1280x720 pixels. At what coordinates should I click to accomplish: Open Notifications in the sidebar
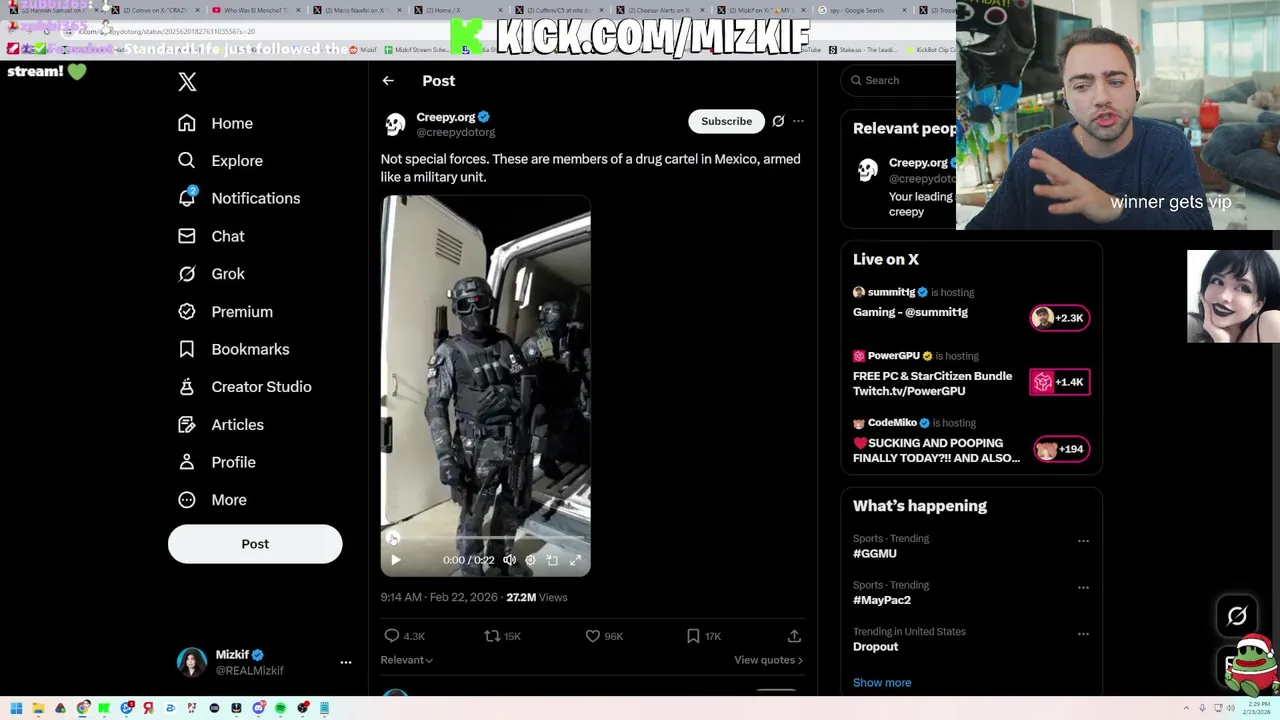[x=239, y=198]
